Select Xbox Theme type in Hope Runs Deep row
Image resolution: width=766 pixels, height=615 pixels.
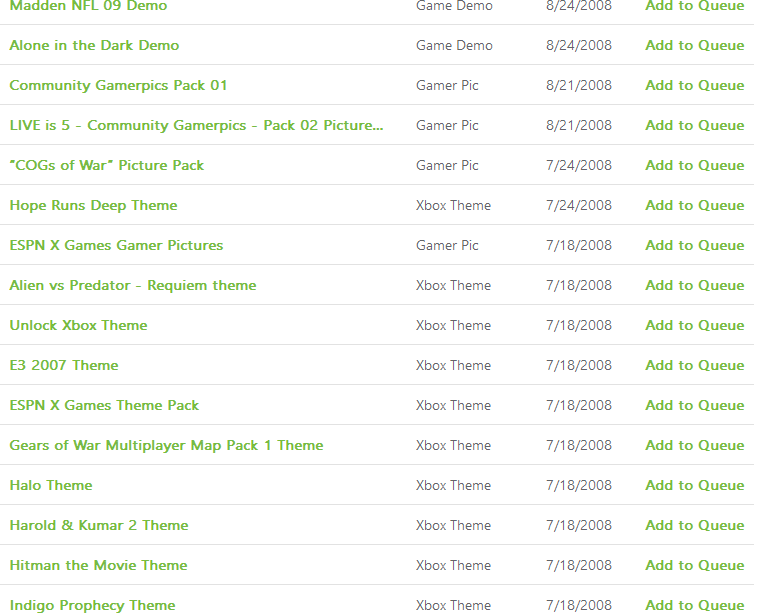[453, 206]
